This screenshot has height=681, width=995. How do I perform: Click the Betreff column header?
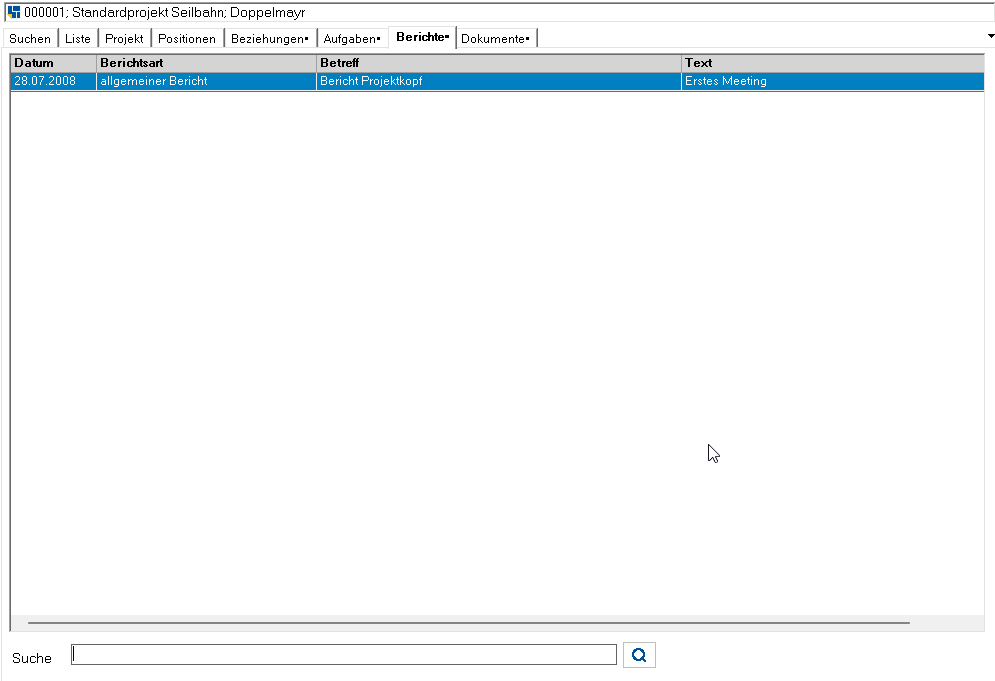coord(499,63)
